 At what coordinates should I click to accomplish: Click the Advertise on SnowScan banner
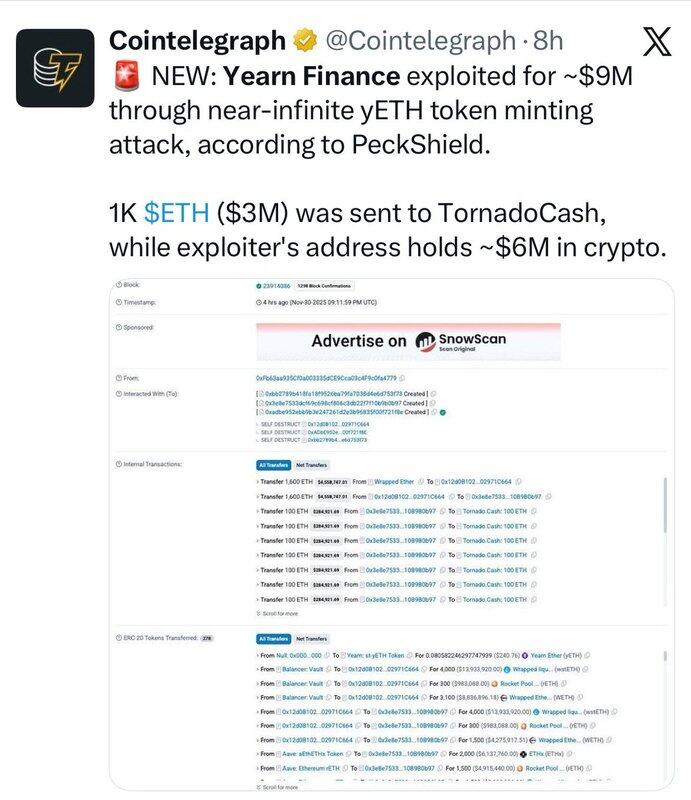[x=408, y=341]
